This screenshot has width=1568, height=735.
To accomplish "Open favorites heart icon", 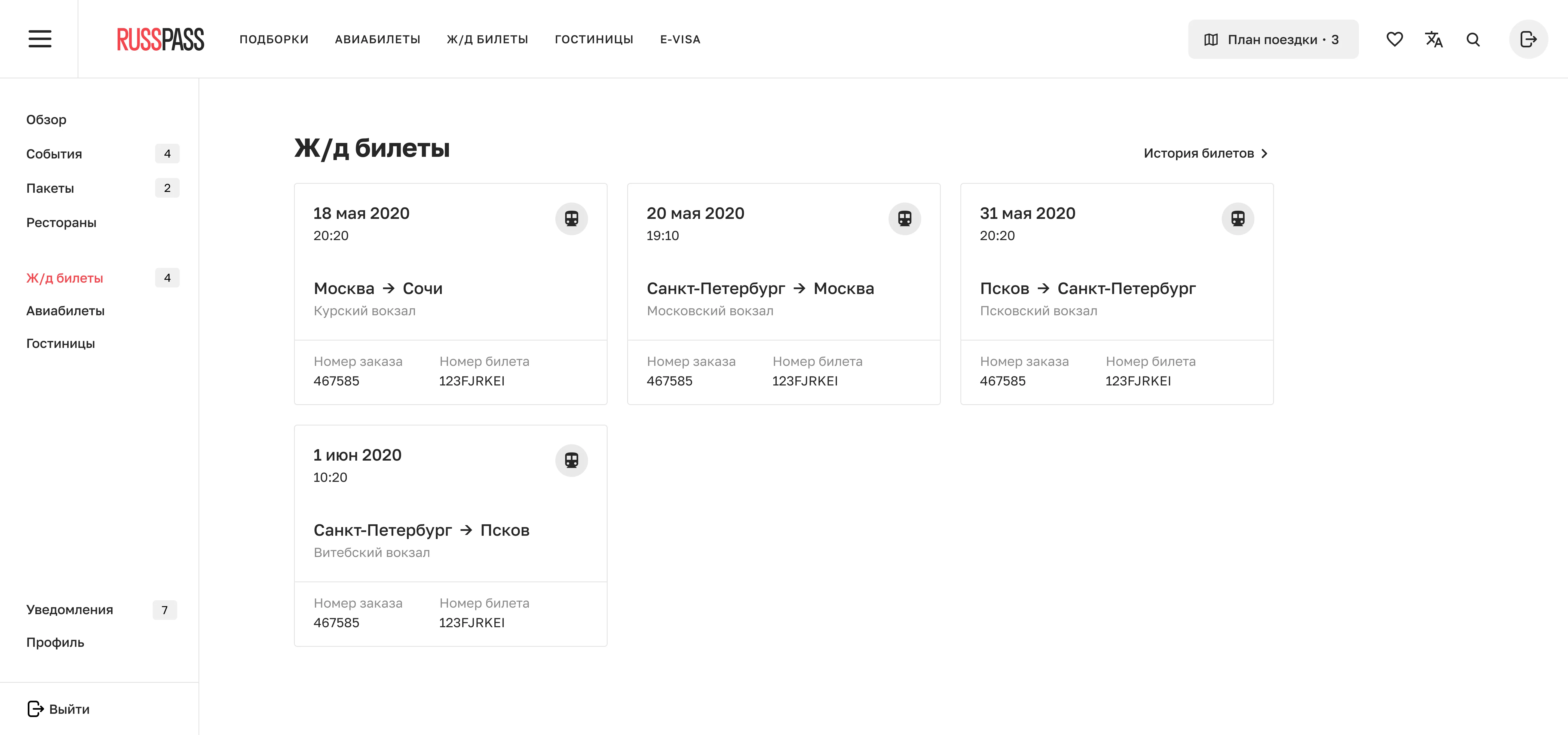I will [x=1395, y=39].
